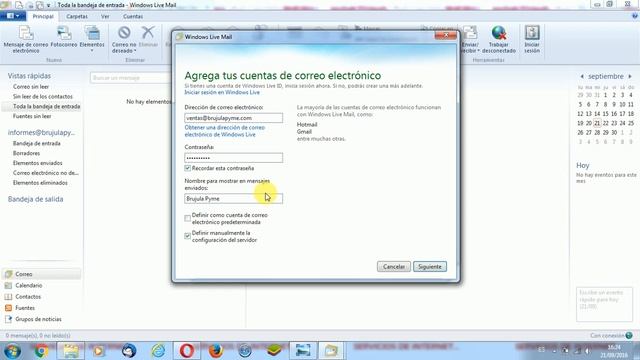Click the Windows Start button
Image resolution: width=640 pixels, height=360 pixels.
[x=12, y=351]
